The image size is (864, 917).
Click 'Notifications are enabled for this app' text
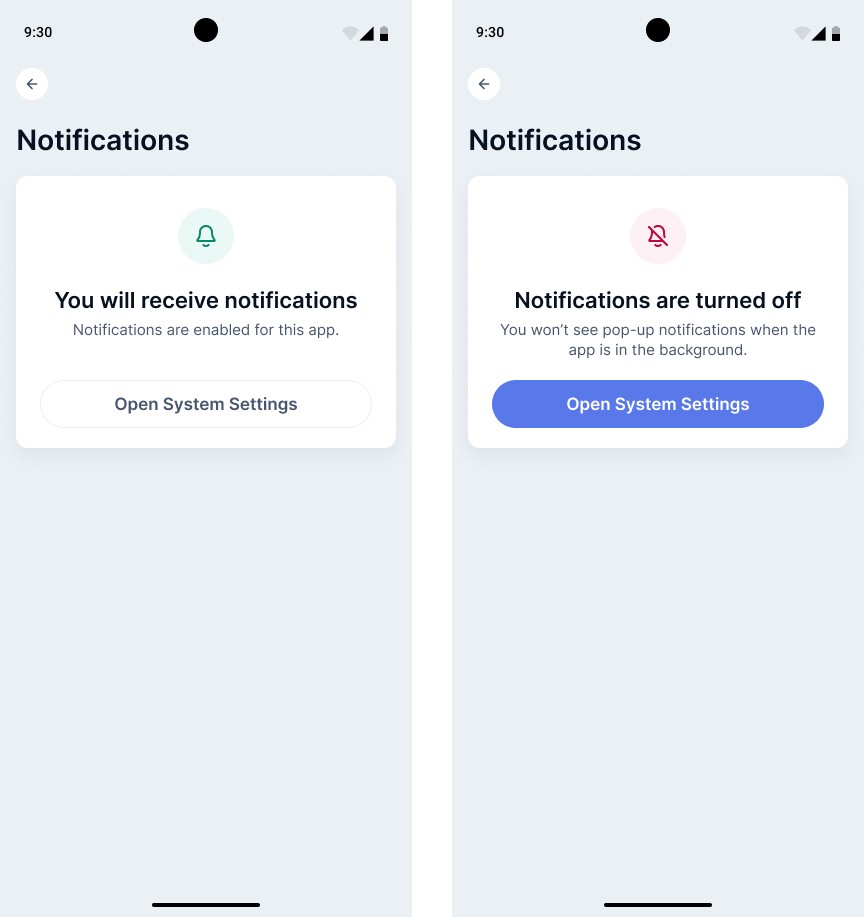click(206, 330)
